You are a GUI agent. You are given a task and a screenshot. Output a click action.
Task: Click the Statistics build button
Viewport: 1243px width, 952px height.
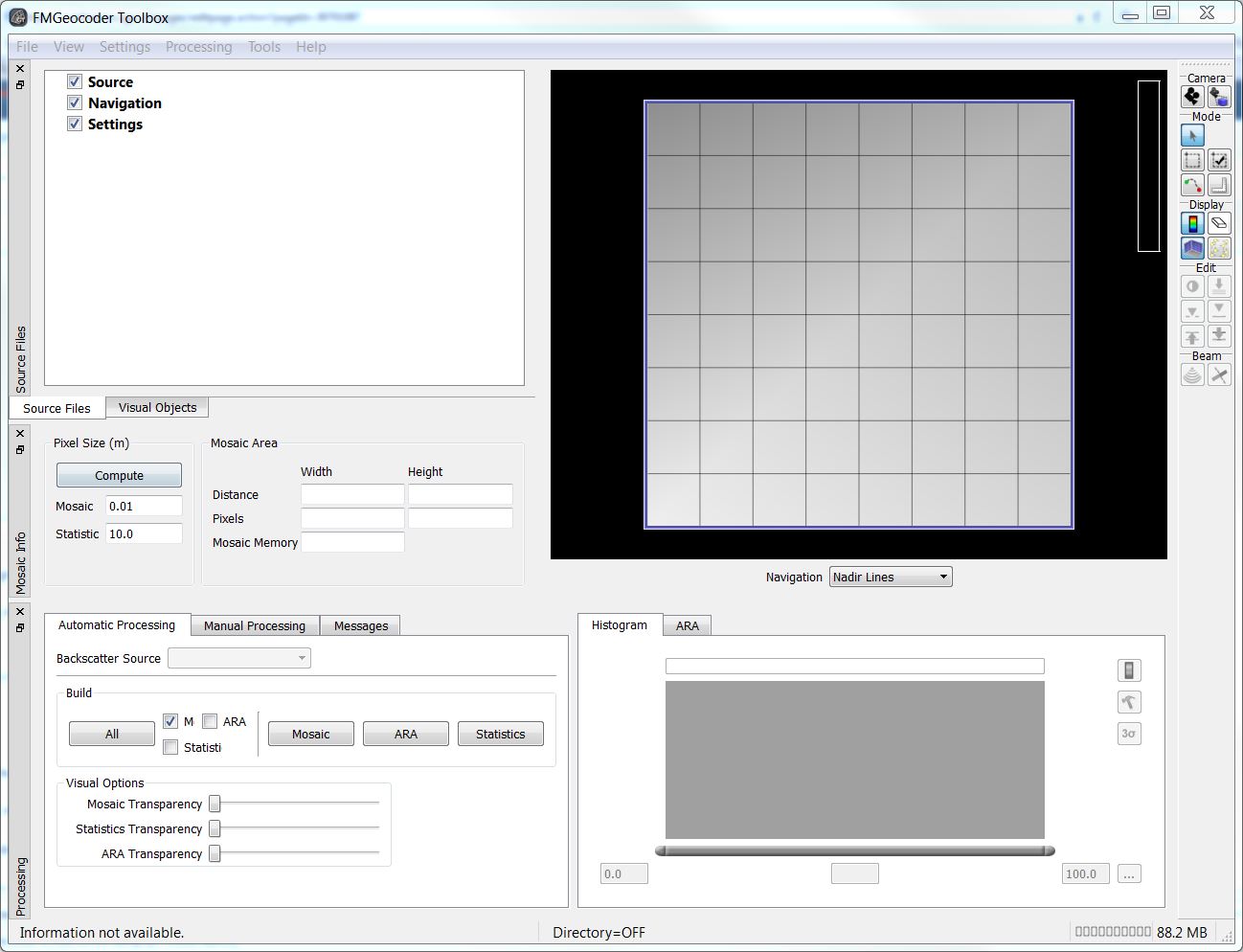point(500,734)
